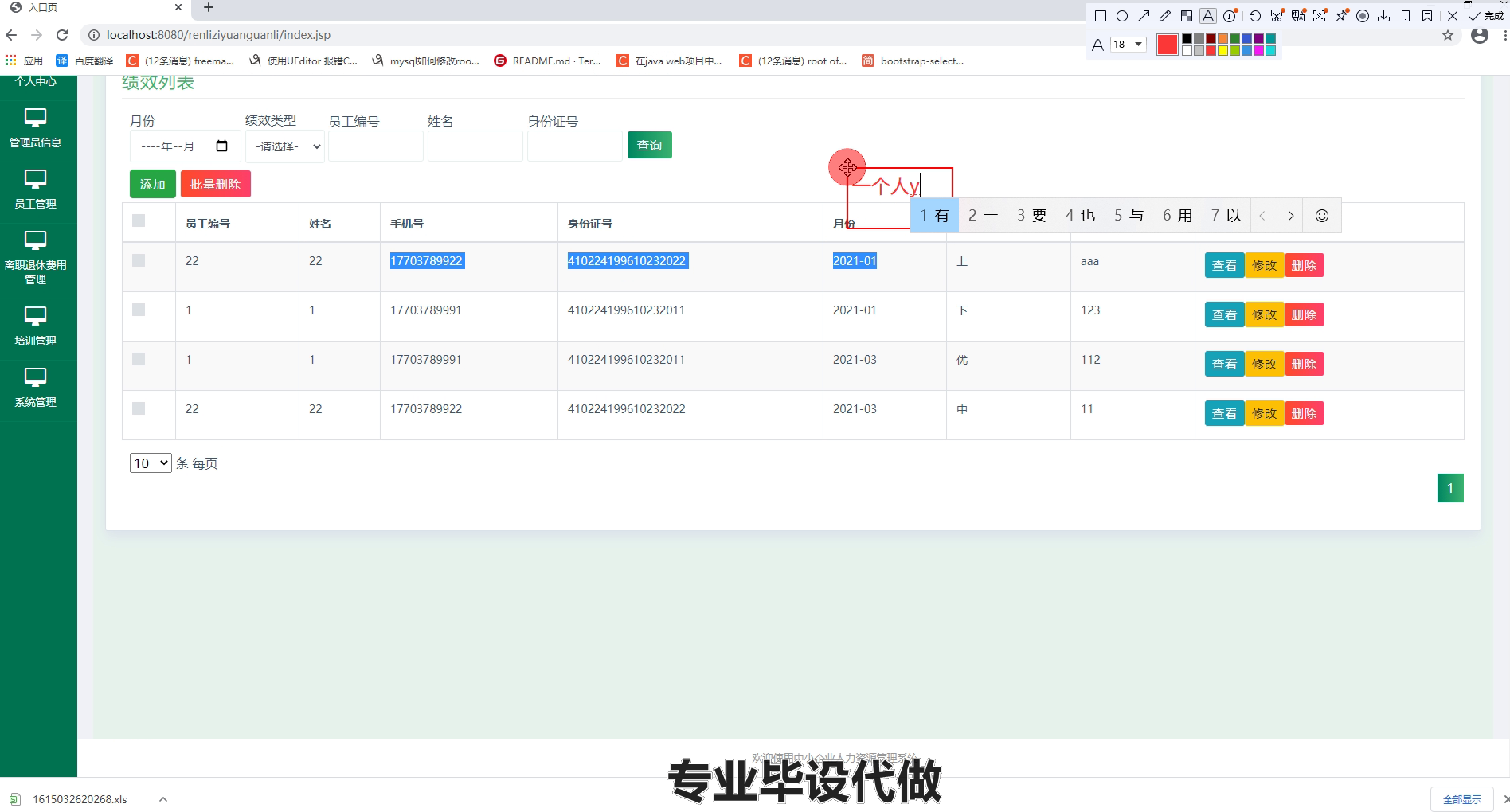Screen dimensions: 1510x812
Task: Undo the last annotation
Action: 1255,16
